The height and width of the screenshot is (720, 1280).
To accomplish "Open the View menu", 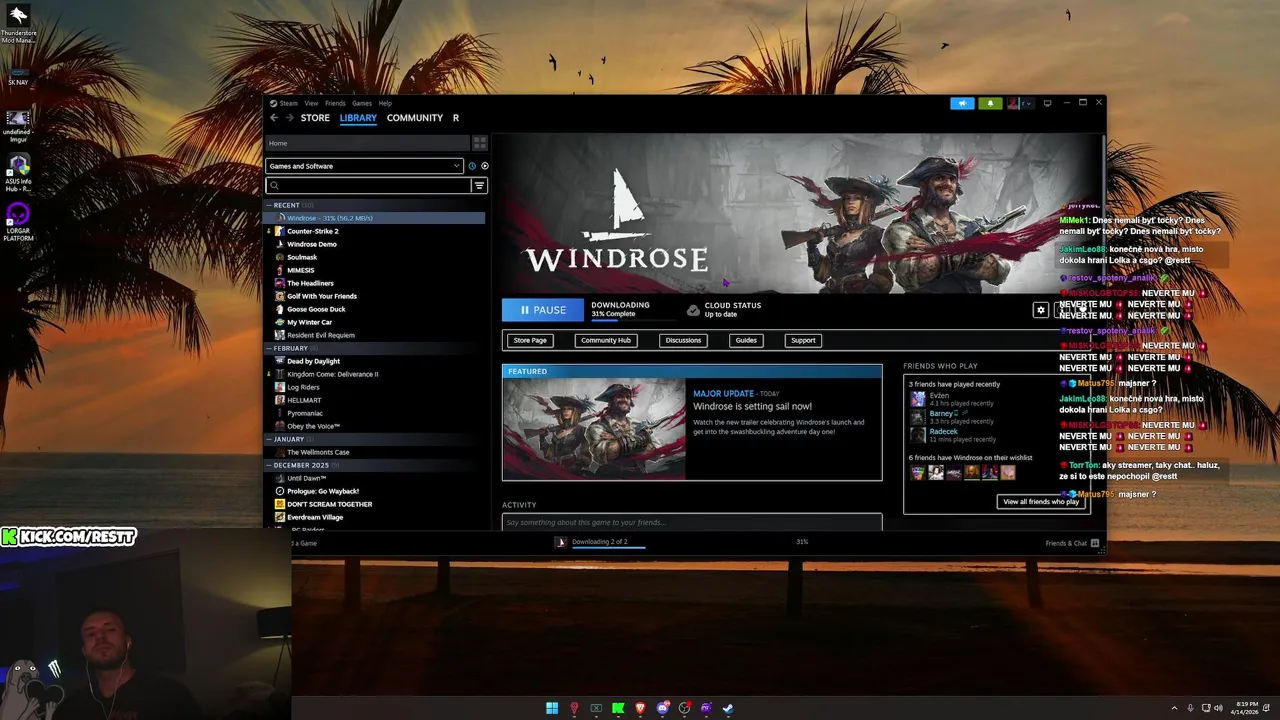I will pyautogui.click(x=311, y=103).
